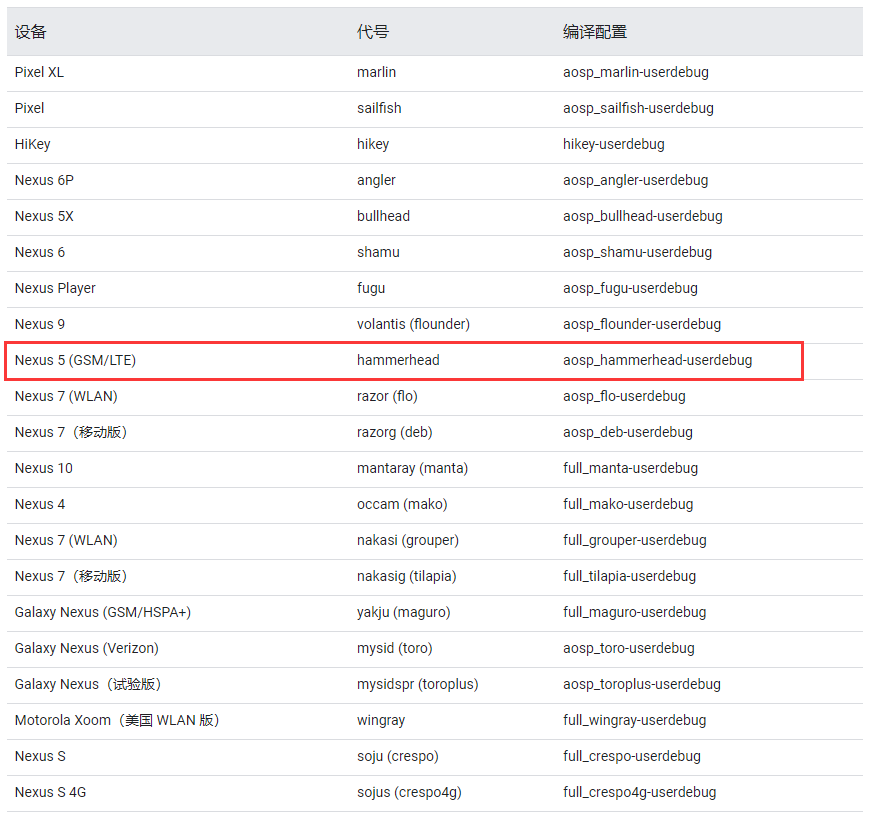The image size is (878, 818).
Task: Select aosp_deb-userdebug text
Action: point(628,432)
